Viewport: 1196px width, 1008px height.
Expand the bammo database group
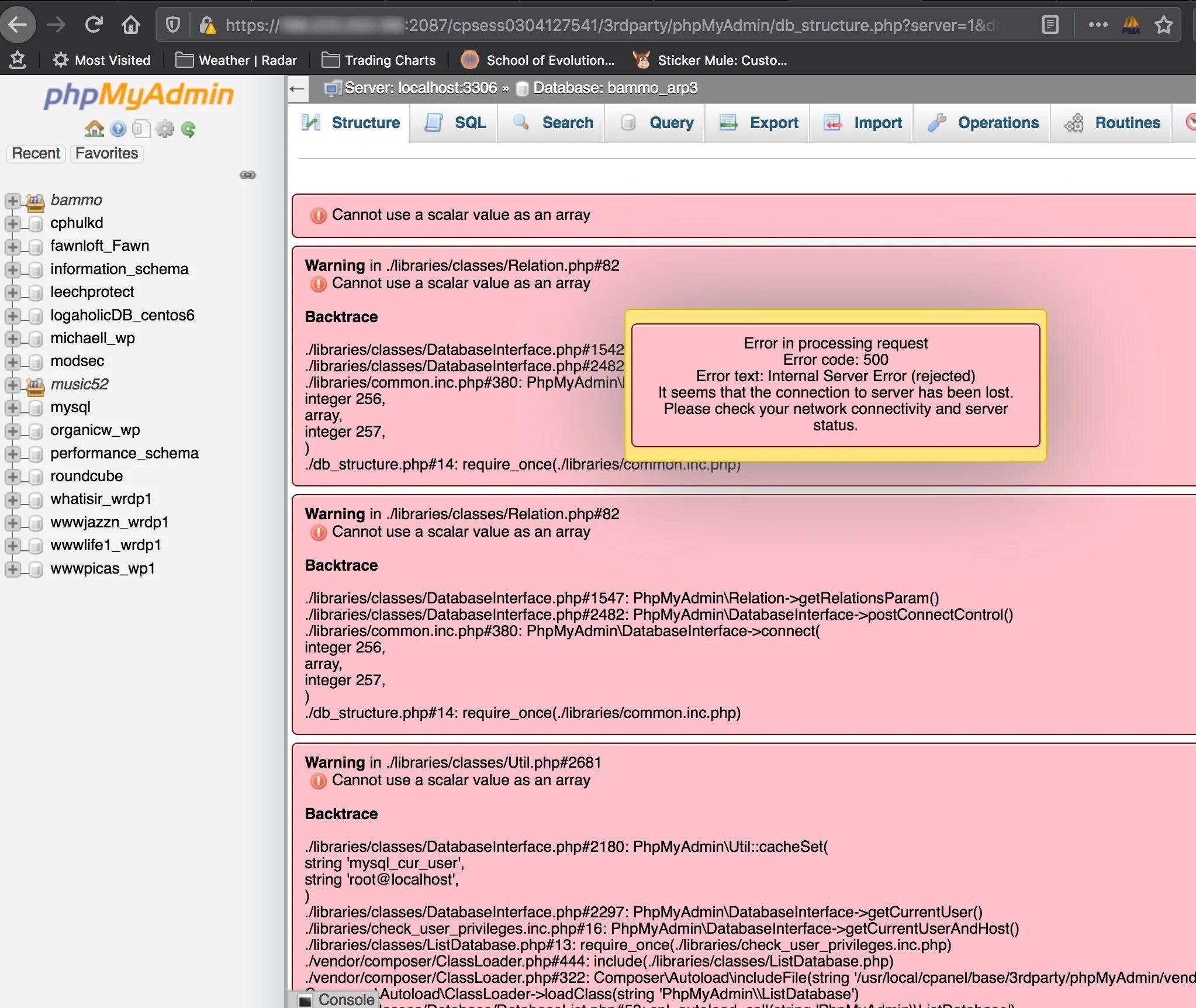[x=12, y=201]
